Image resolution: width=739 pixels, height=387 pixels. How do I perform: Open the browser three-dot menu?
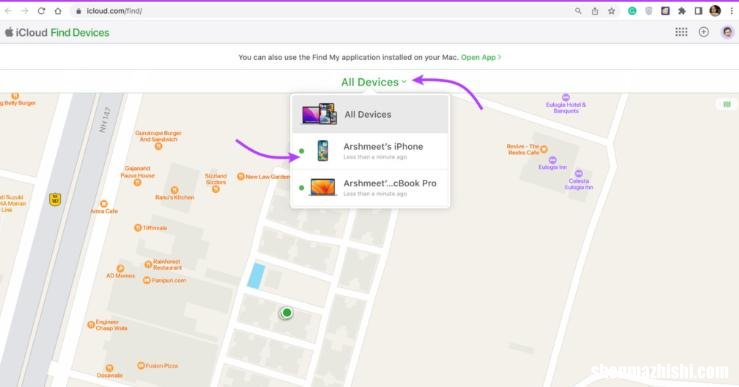pyautogui.click(x=731, y=11)
